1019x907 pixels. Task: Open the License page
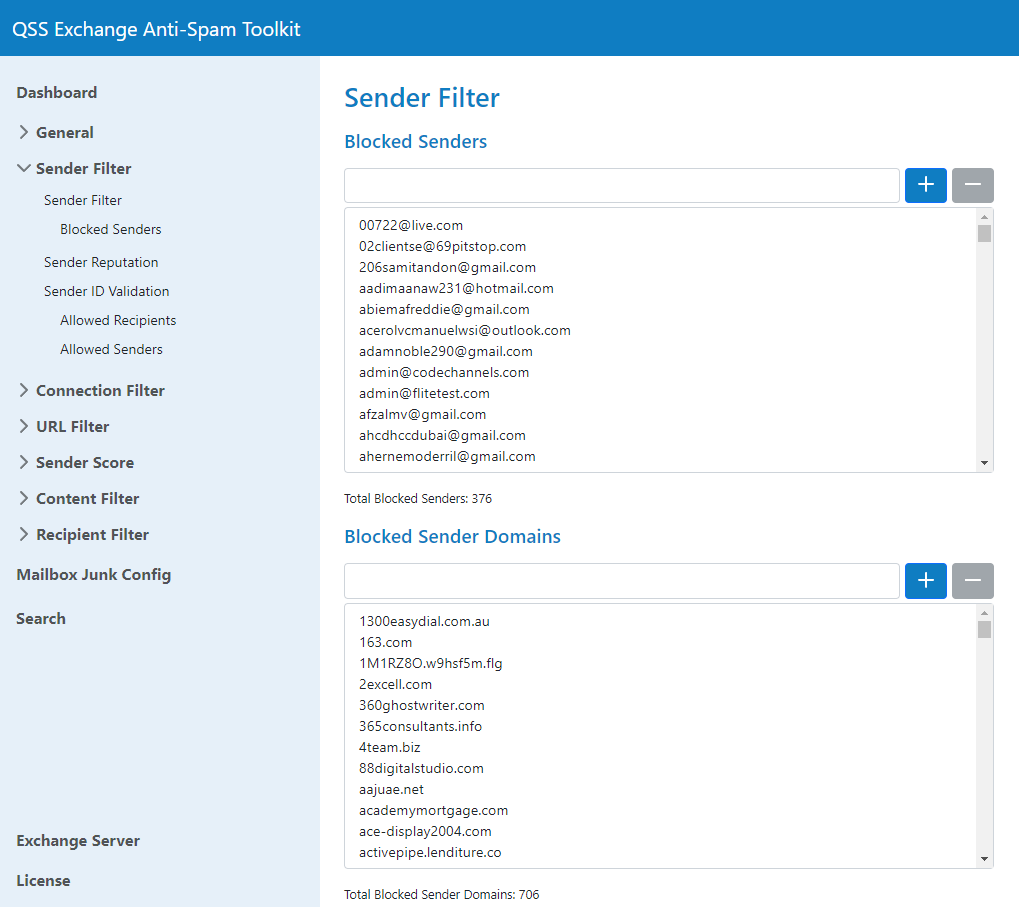click(x=43, y=880)
